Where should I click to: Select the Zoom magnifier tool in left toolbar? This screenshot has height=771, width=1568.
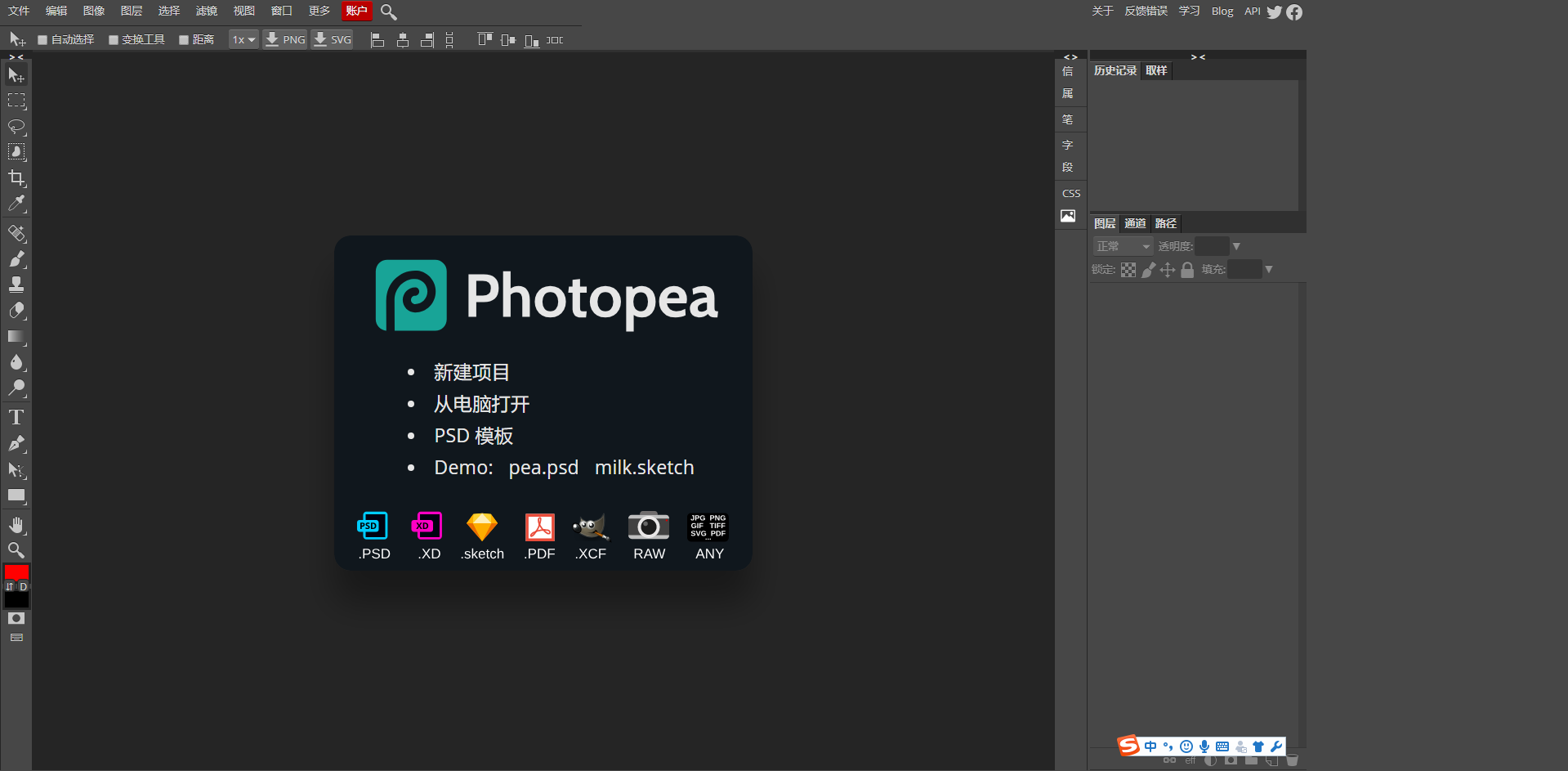(16, 550)
